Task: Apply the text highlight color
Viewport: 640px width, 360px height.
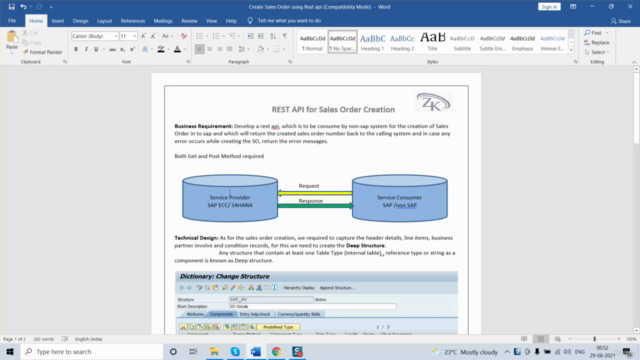Action: (161, 49)
